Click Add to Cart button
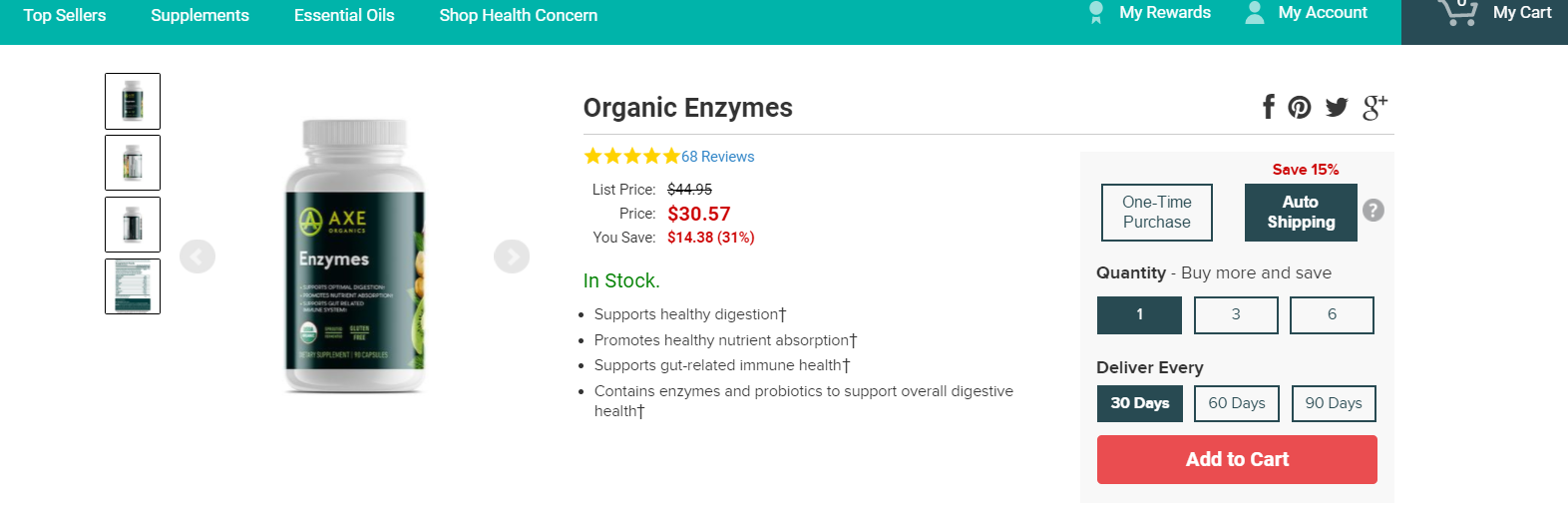 point(1237,459)
